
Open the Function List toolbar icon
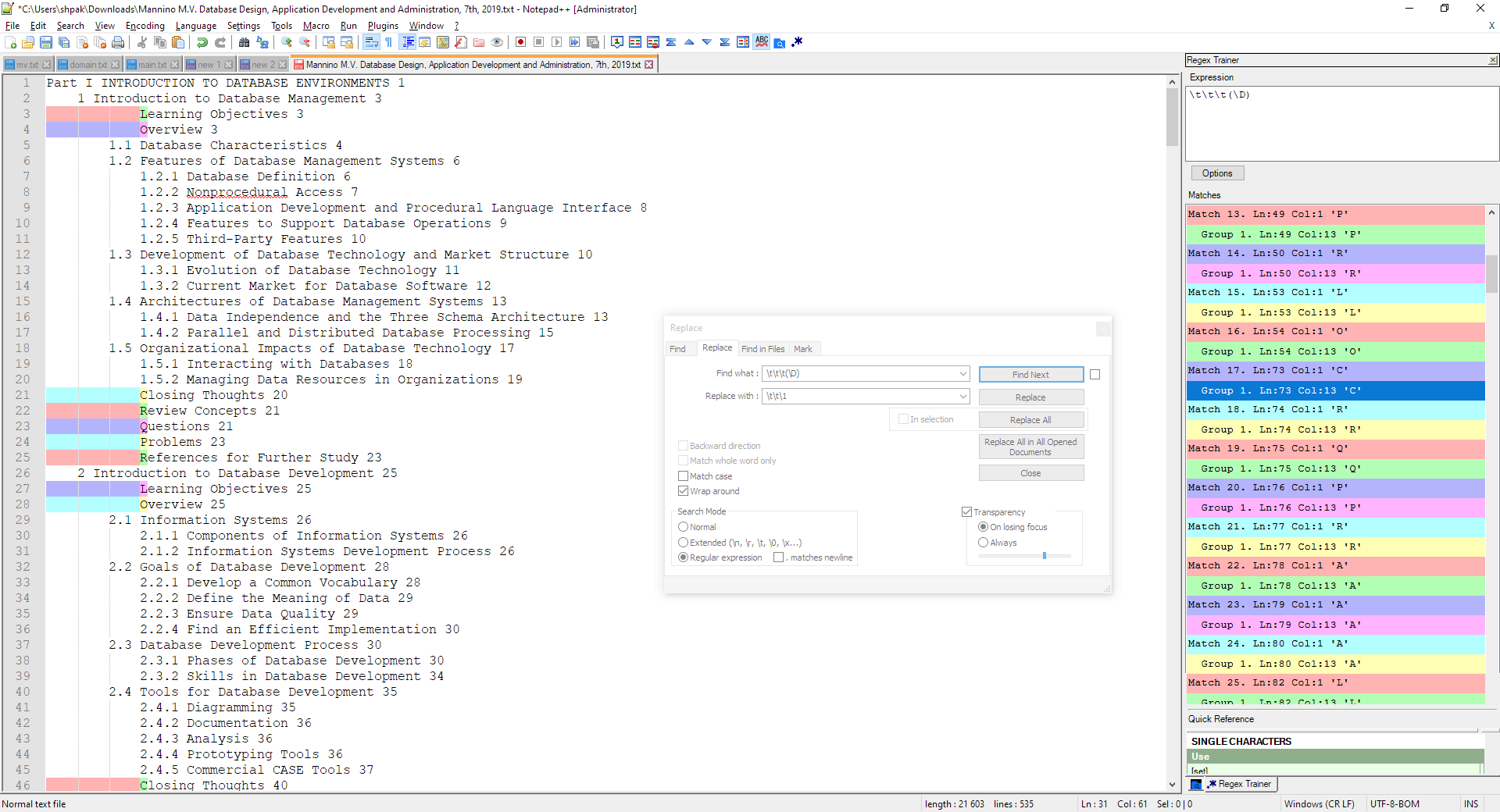coord(461,42)
